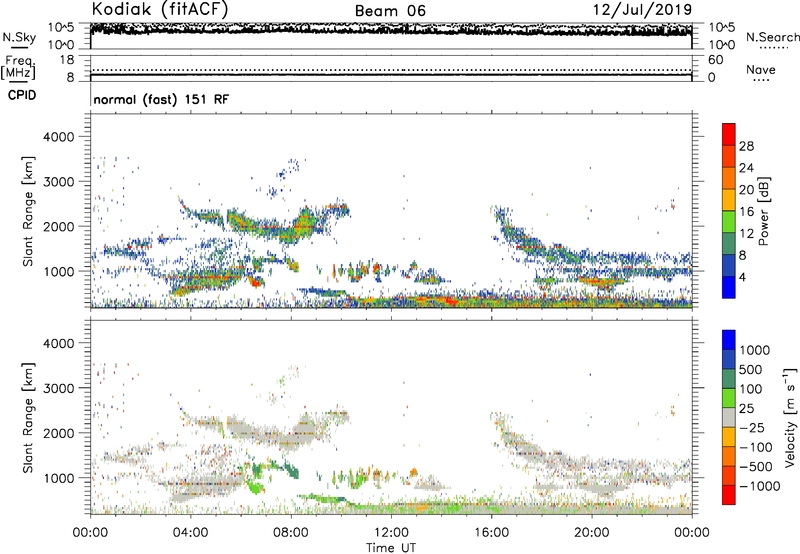Click the gray -25 to 25 Velocity color segment
The width and height of the screenshot is (800, 554).
click(729, 418)
